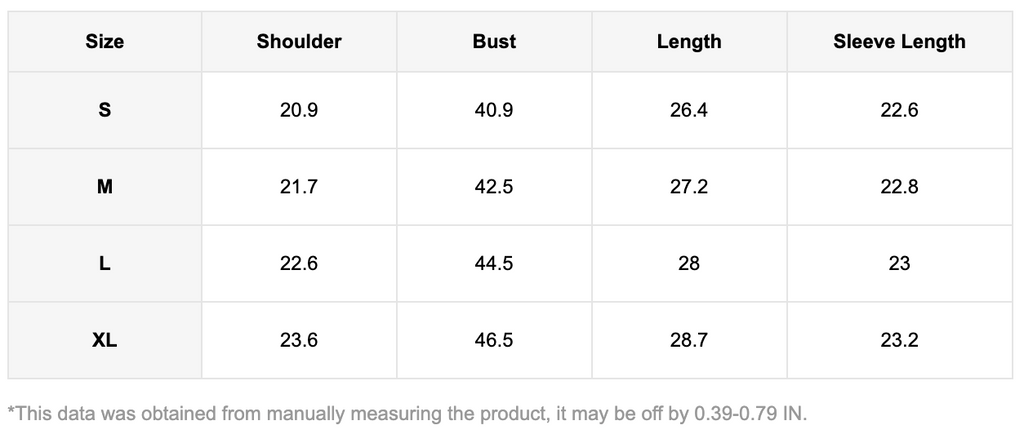This screenshot has width=1024, height=434.
Task: Click the 44.5 bust cell for L
Action: [x=494, y=263]
